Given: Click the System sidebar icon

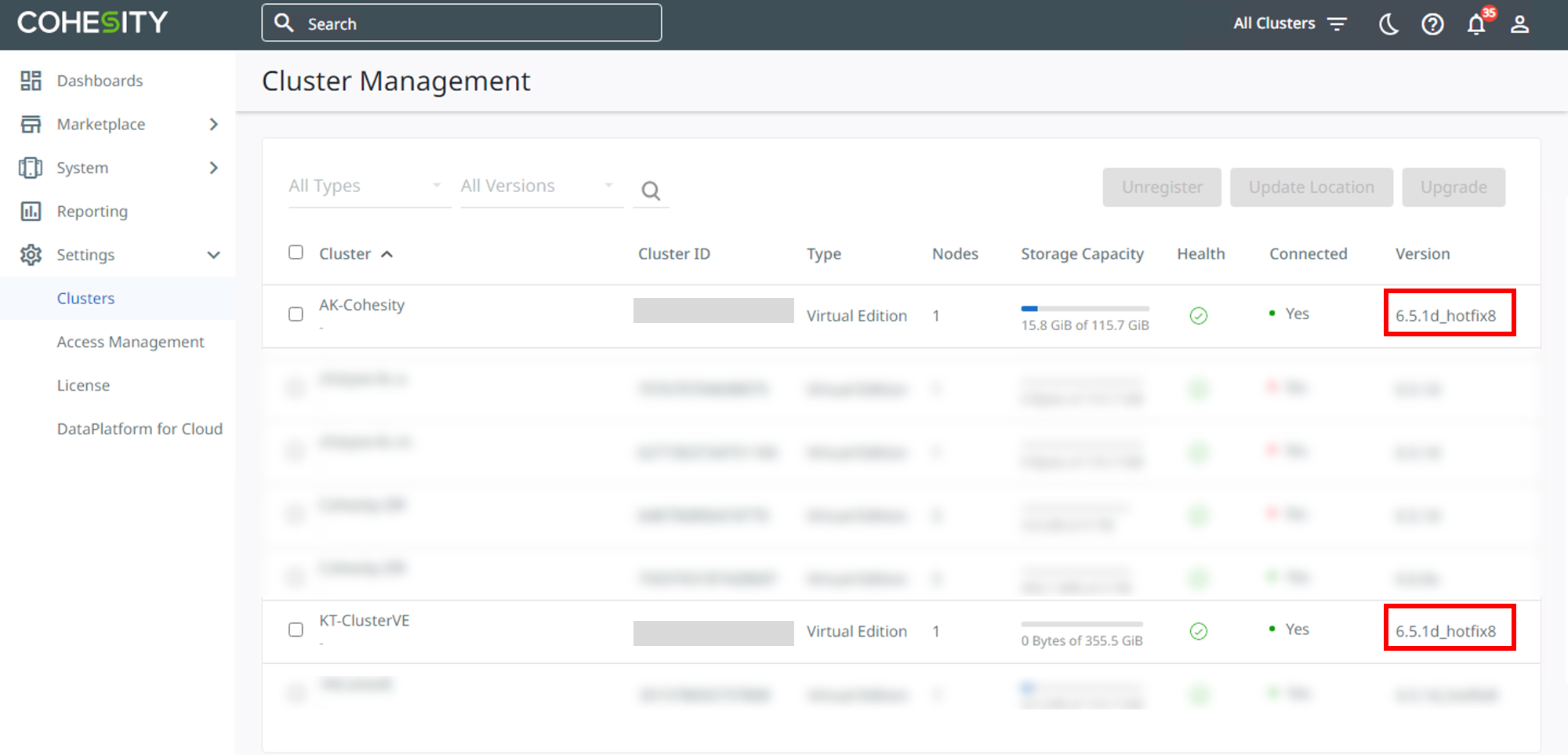Looking at the screenshot, I should [31, 168].
